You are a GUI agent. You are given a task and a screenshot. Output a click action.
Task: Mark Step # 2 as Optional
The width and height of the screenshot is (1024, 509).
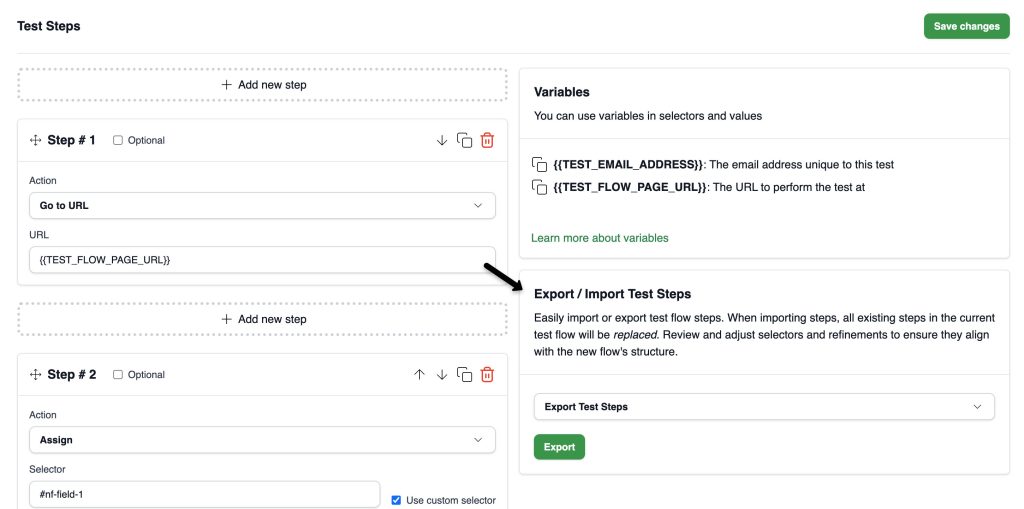(118, 374)
